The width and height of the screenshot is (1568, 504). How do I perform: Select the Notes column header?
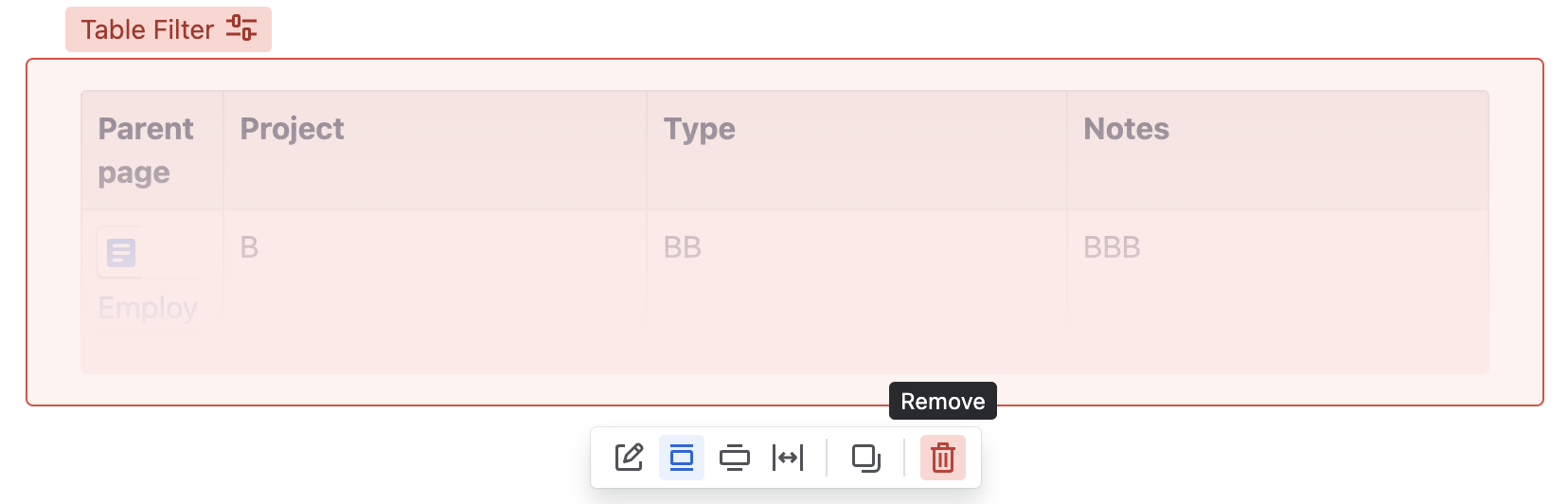point(1277,151)
